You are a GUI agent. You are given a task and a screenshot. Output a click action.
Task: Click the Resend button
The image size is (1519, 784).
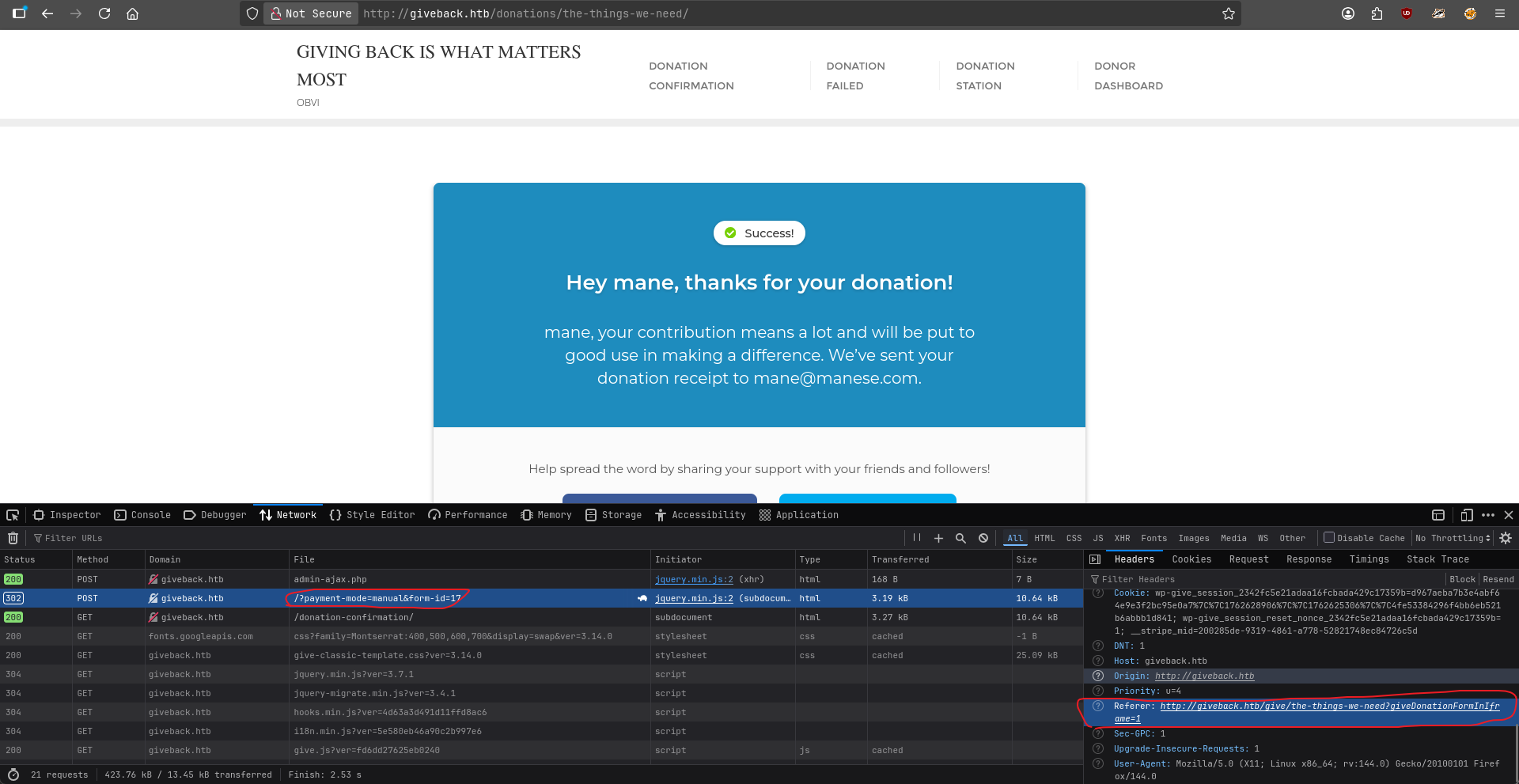(1498, 579)
